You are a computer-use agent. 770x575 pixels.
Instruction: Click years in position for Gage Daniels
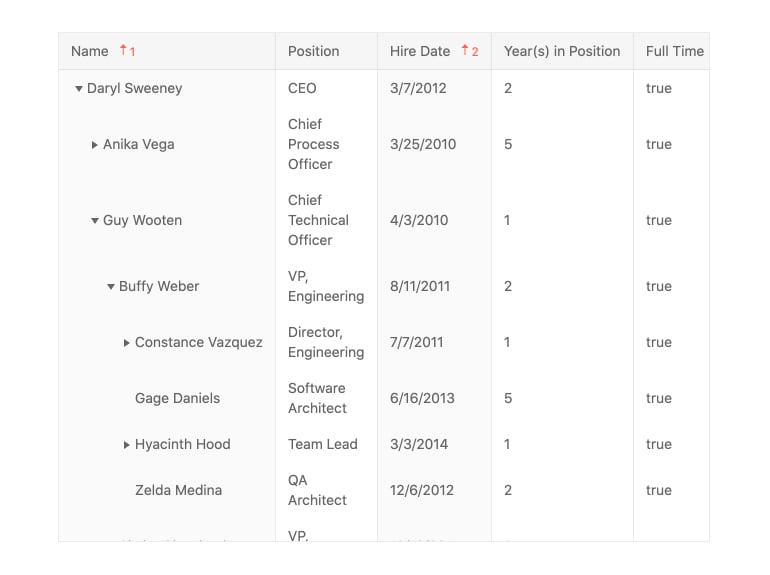click(x=508, y=398)
